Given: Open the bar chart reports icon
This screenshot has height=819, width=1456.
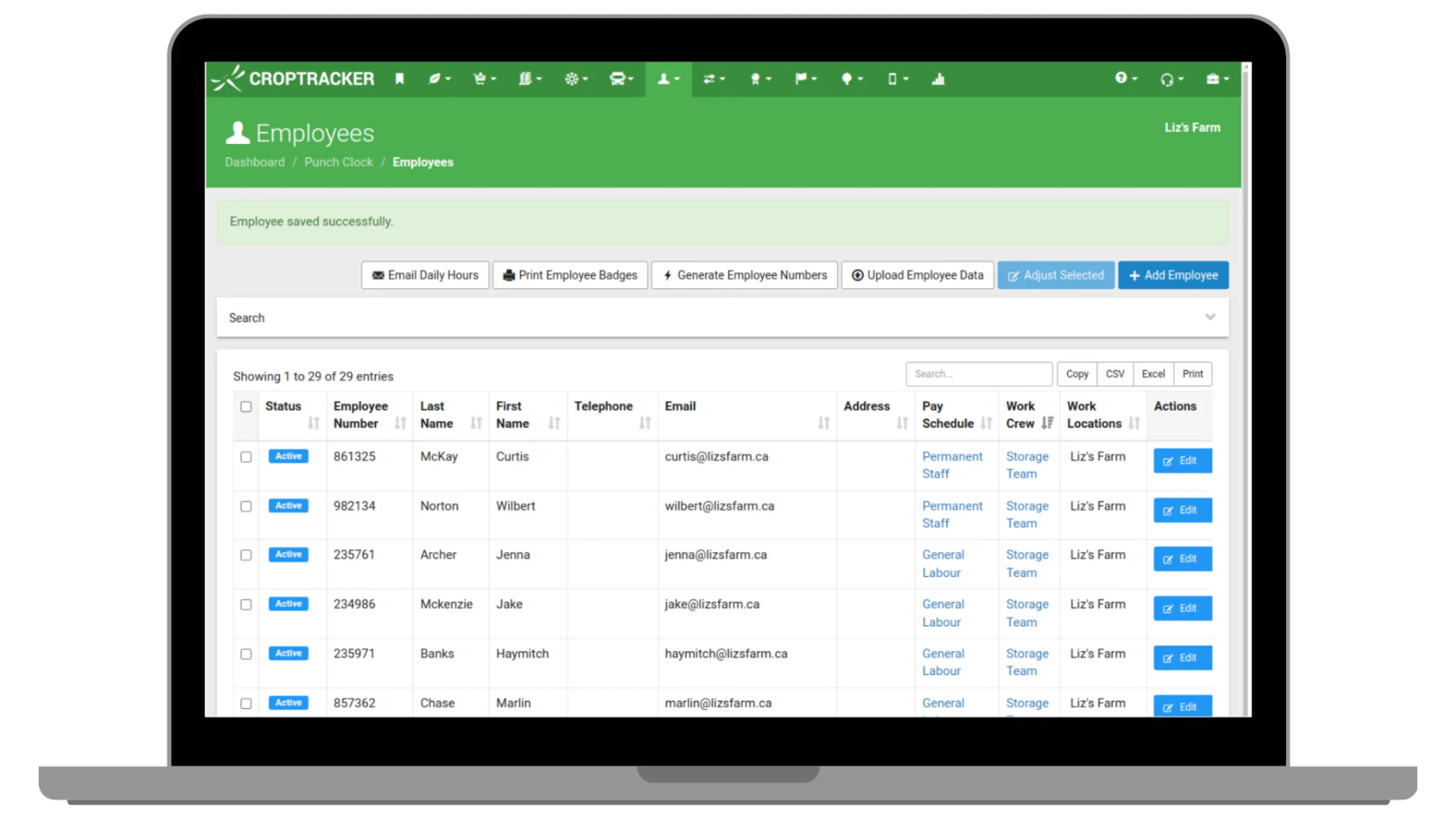Looking at the screenshot, I should (938, 79).
